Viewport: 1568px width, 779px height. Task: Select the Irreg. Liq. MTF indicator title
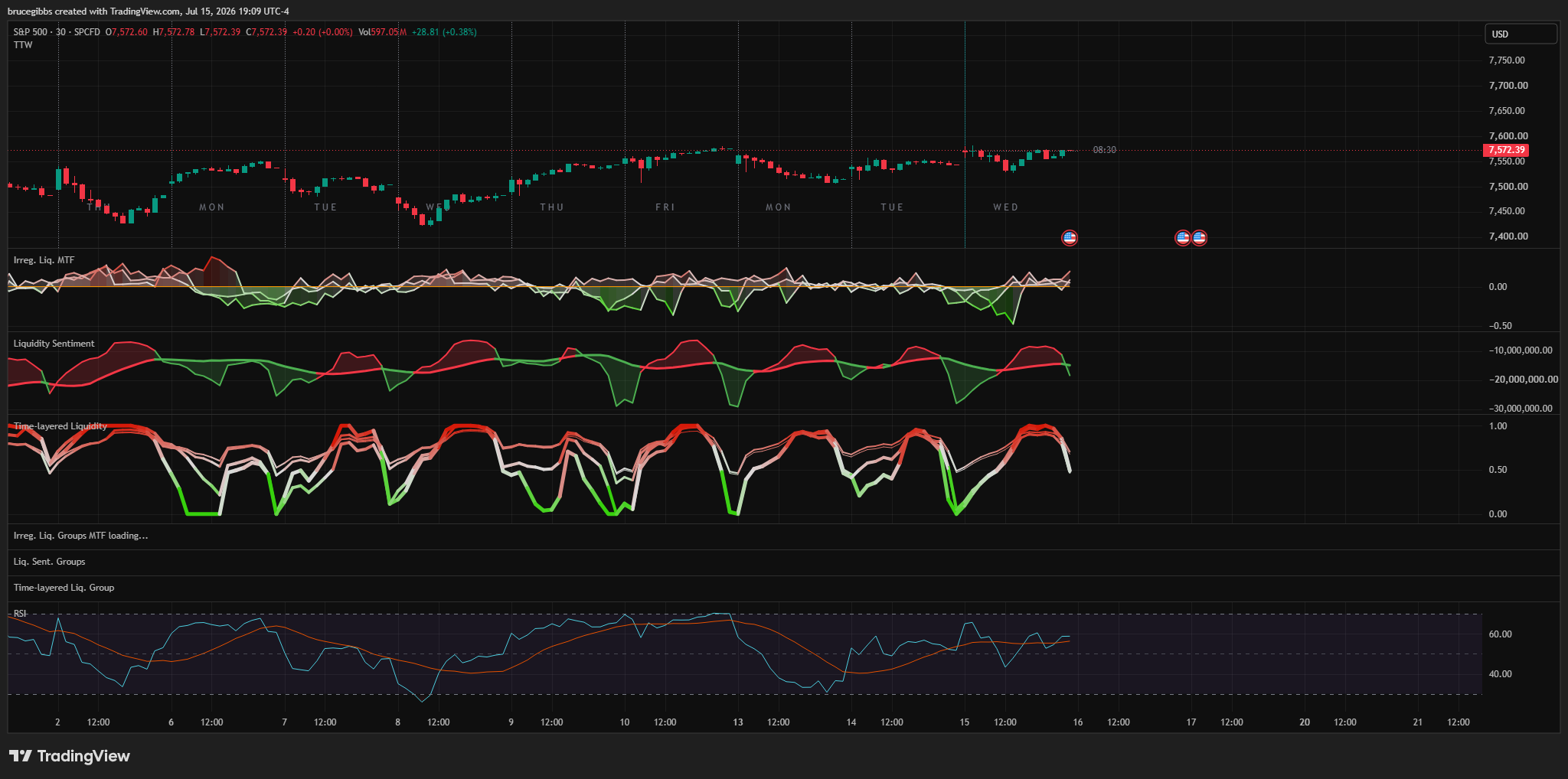44,260
